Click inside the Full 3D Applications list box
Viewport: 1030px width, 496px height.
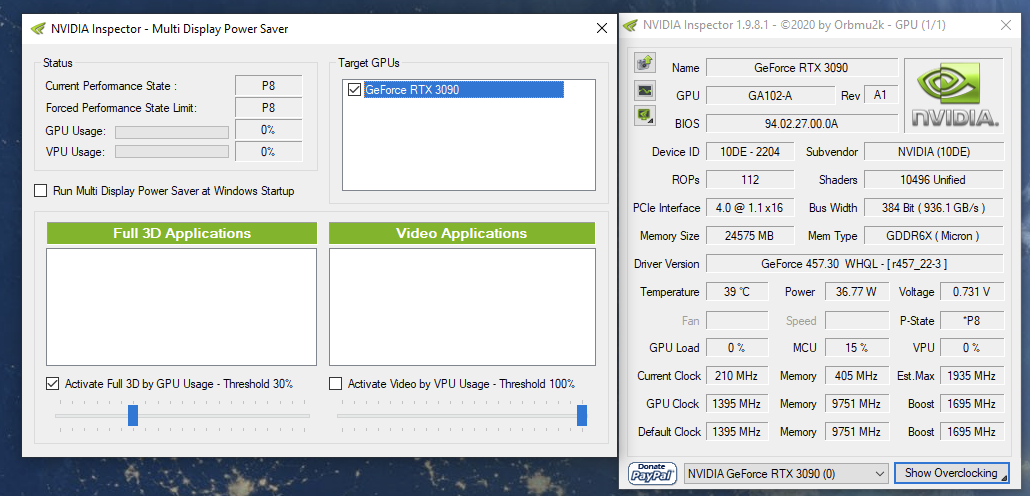click(x=181, y=307)
